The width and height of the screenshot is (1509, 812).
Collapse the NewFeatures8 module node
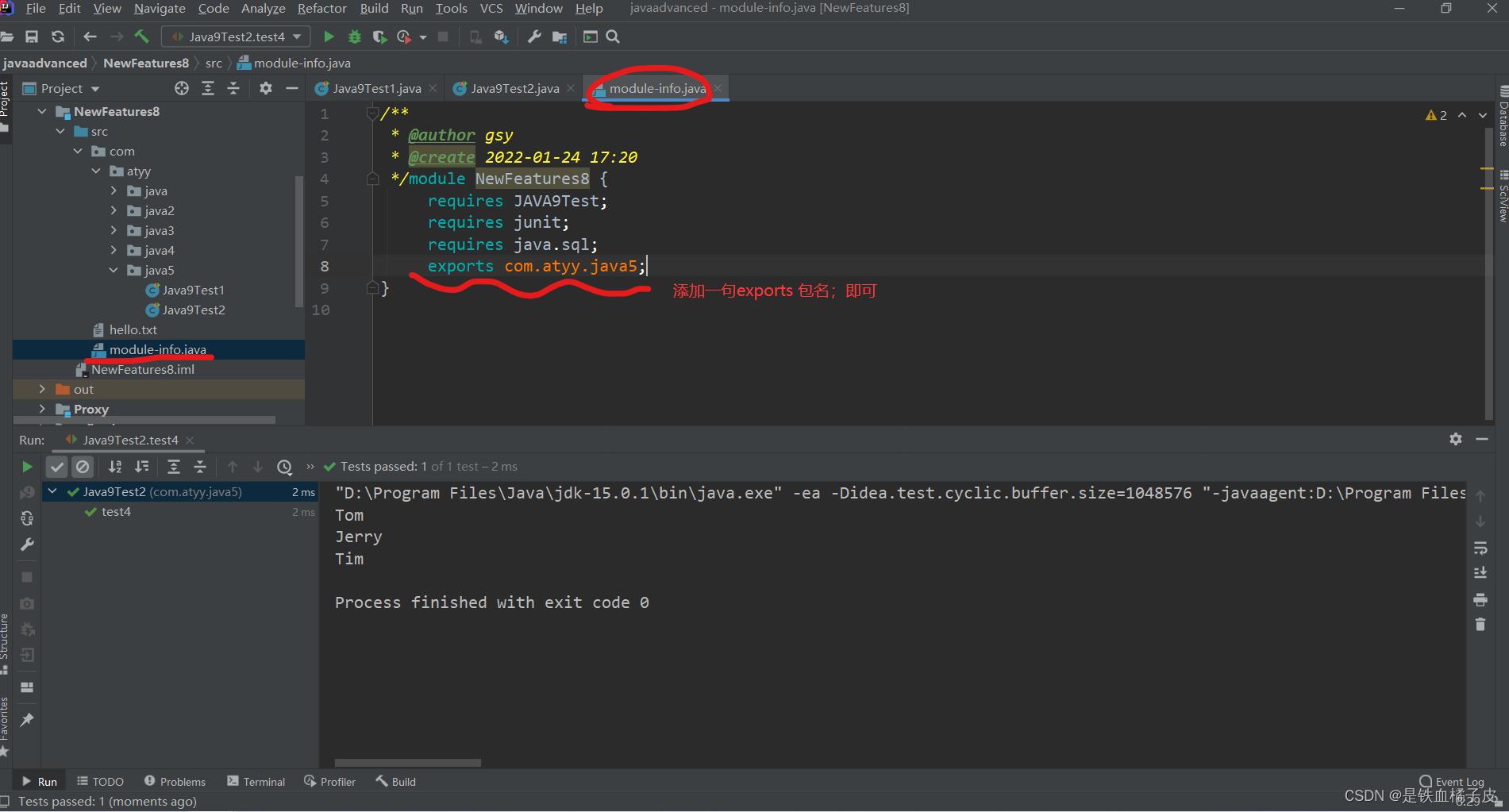(42, 111)
